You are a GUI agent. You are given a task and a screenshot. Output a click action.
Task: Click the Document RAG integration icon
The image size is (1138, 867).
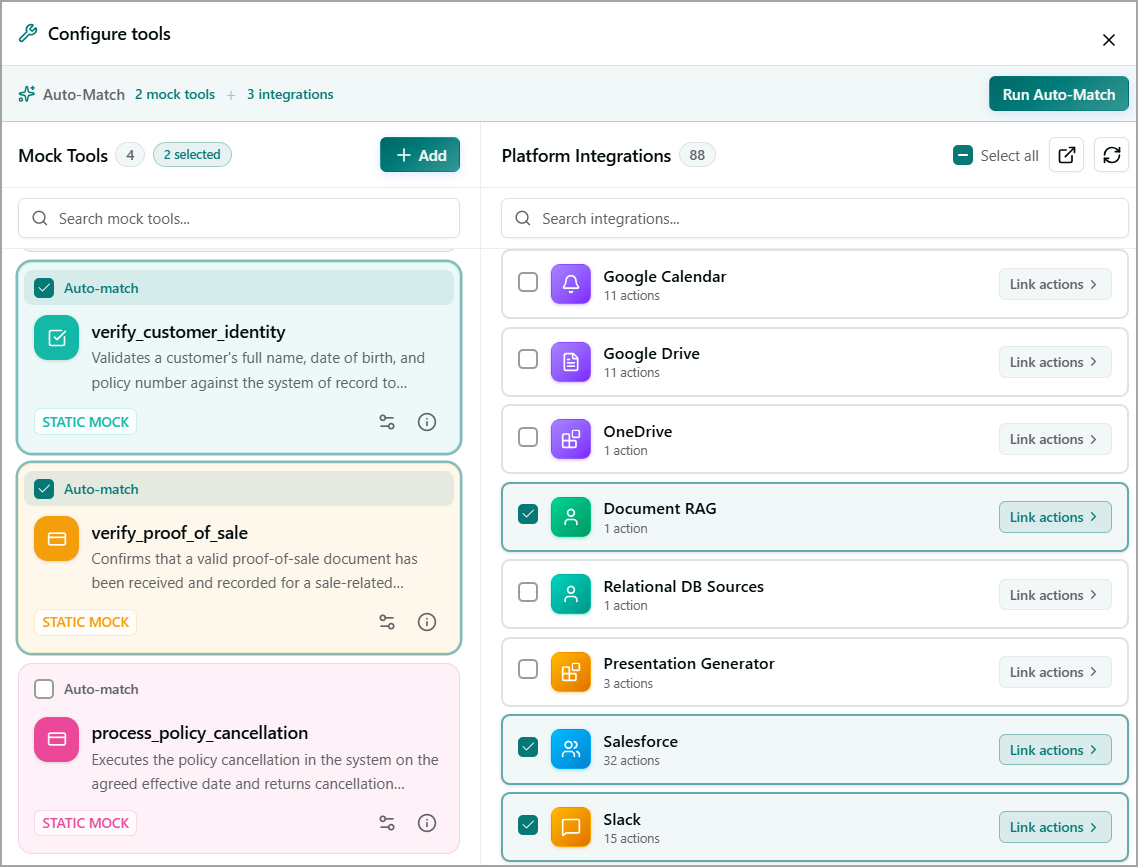(x=570, y=517)
